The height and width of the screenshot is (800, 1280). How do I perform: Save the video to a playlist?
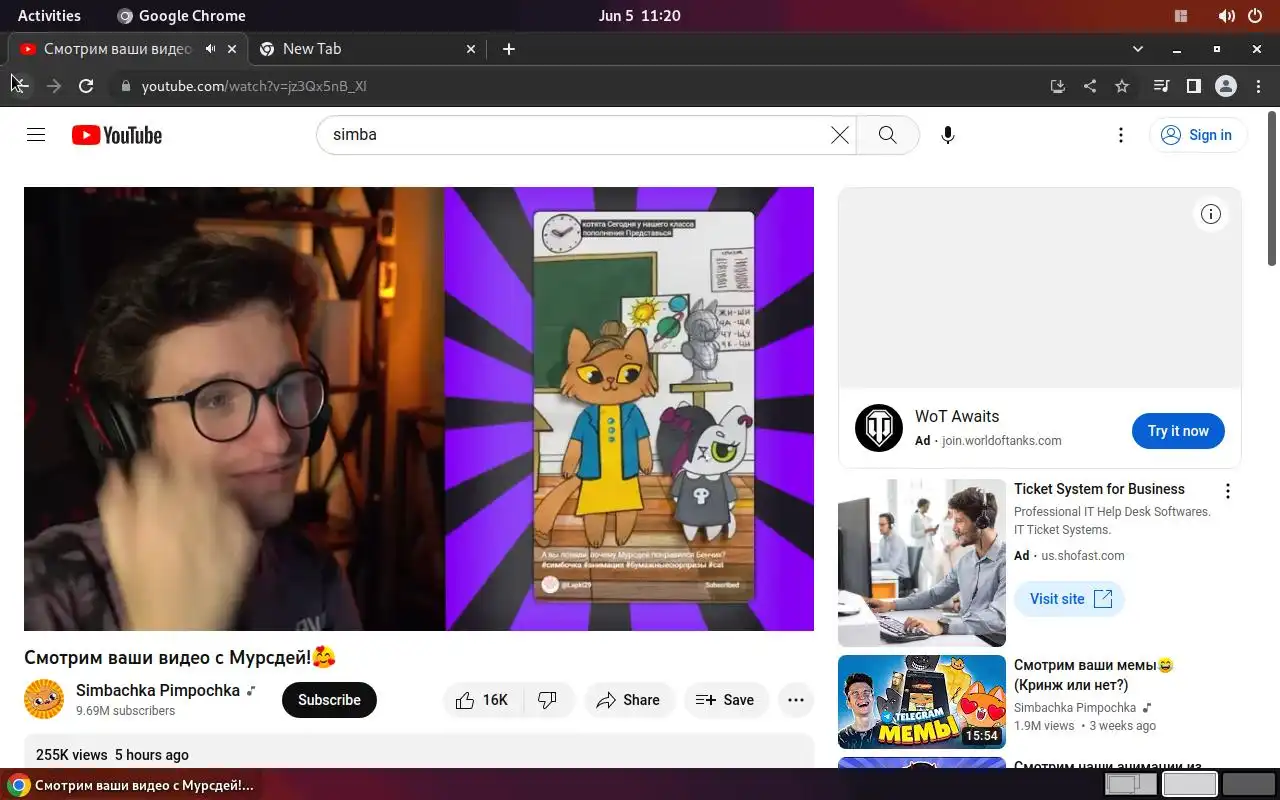[x=725, y=700]
